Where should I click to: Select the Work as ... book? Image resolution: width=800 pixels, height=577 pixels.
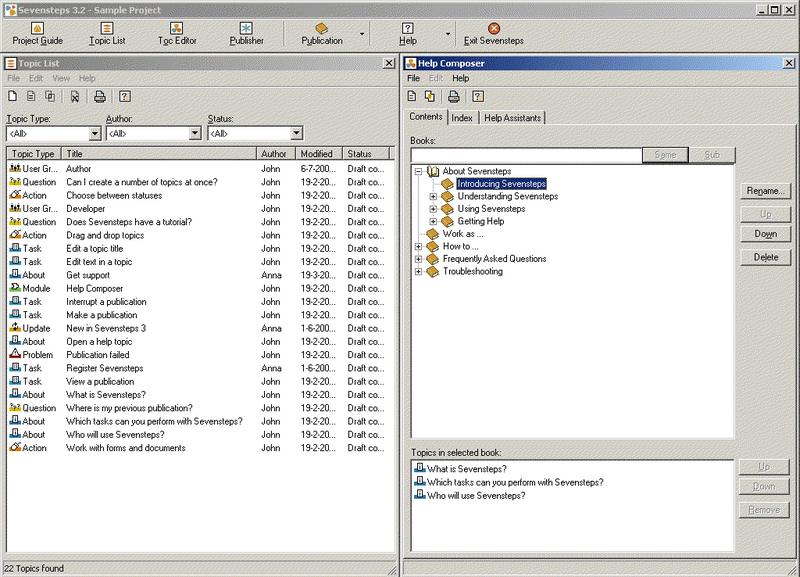pyautogui.click(x=463, y=234)
